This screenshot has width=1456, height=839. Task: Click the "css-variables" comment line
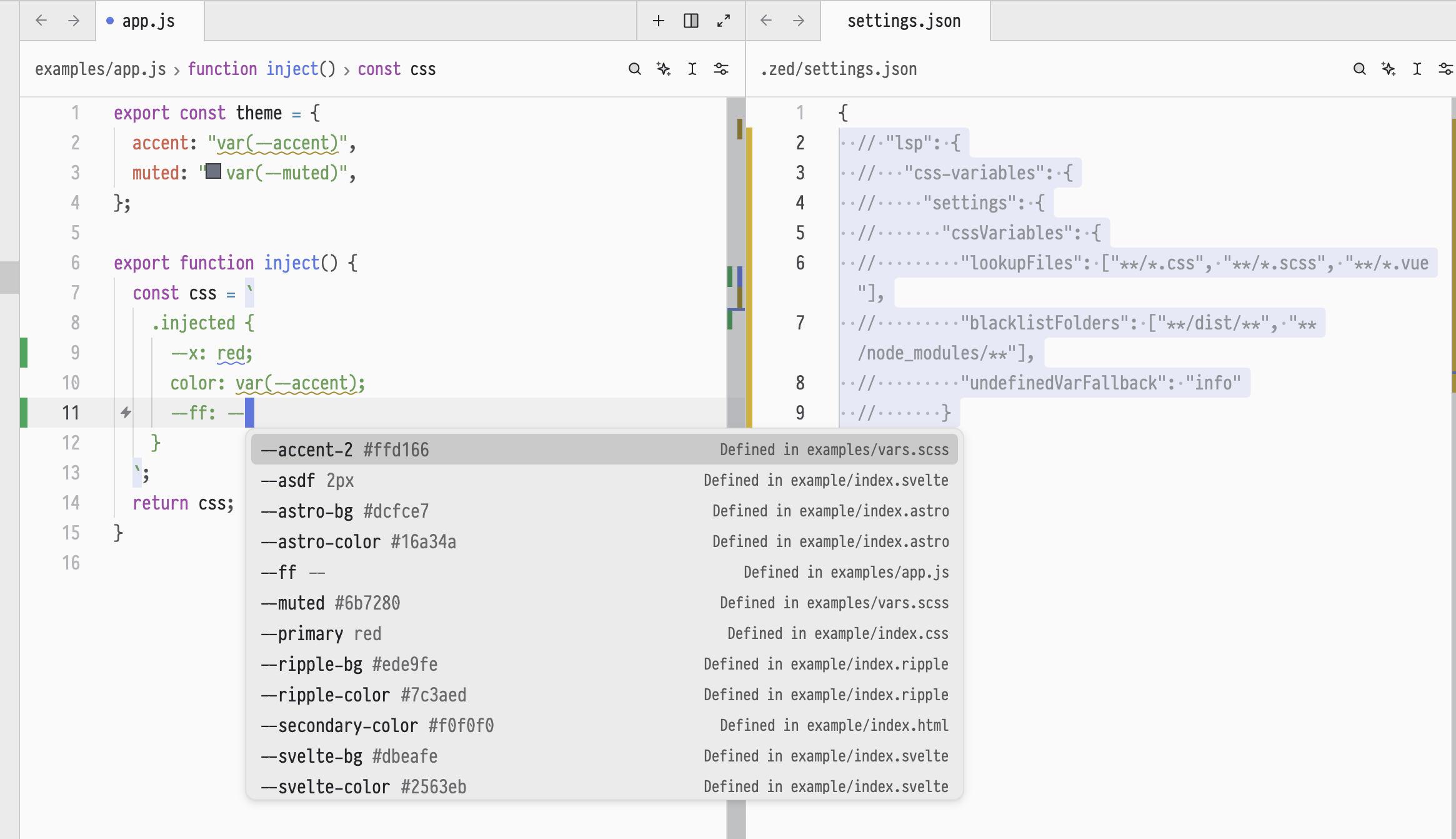(960, 173)
